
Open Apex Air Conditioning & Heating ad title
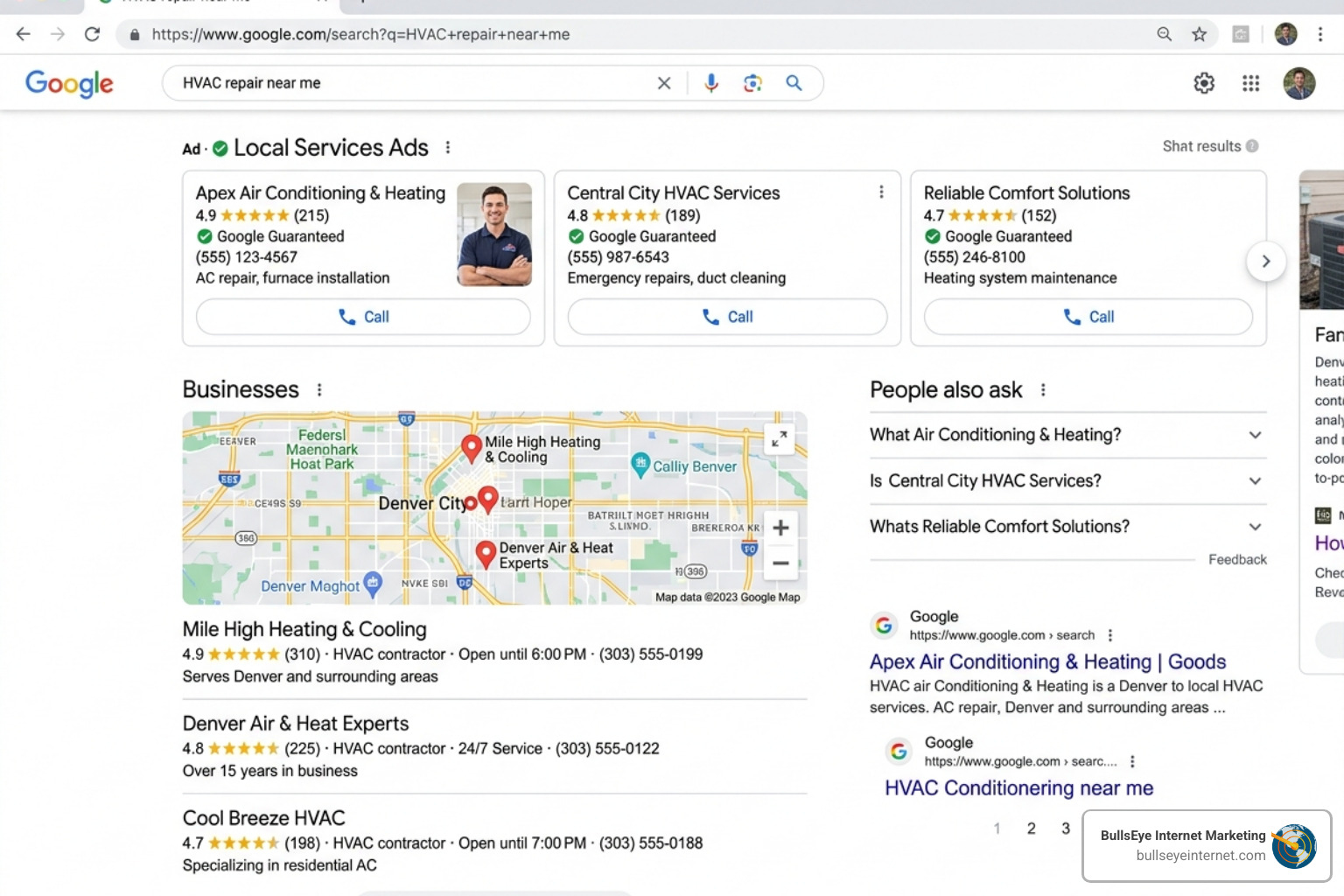point(320,192)
